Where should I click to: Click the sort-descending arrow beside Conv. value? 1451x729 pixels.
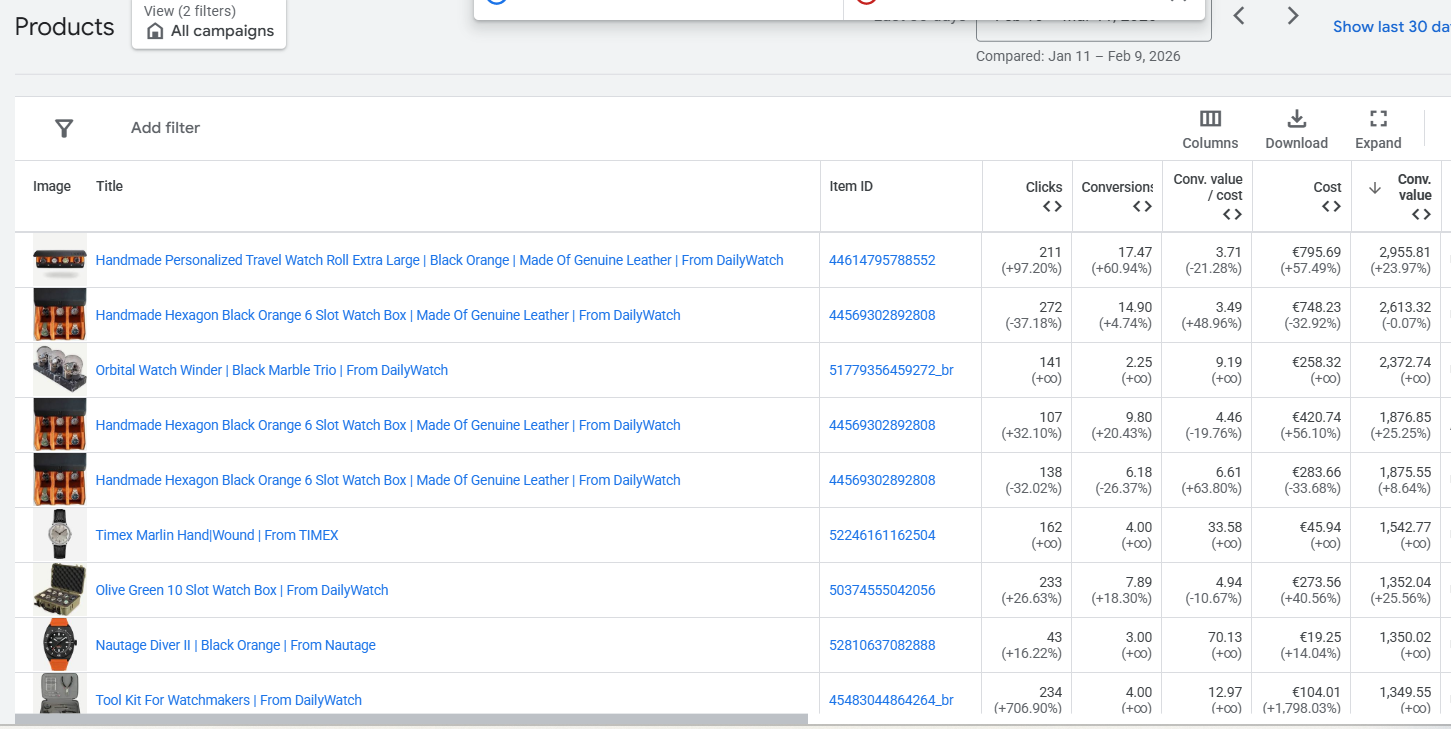tap(1375, 187)
